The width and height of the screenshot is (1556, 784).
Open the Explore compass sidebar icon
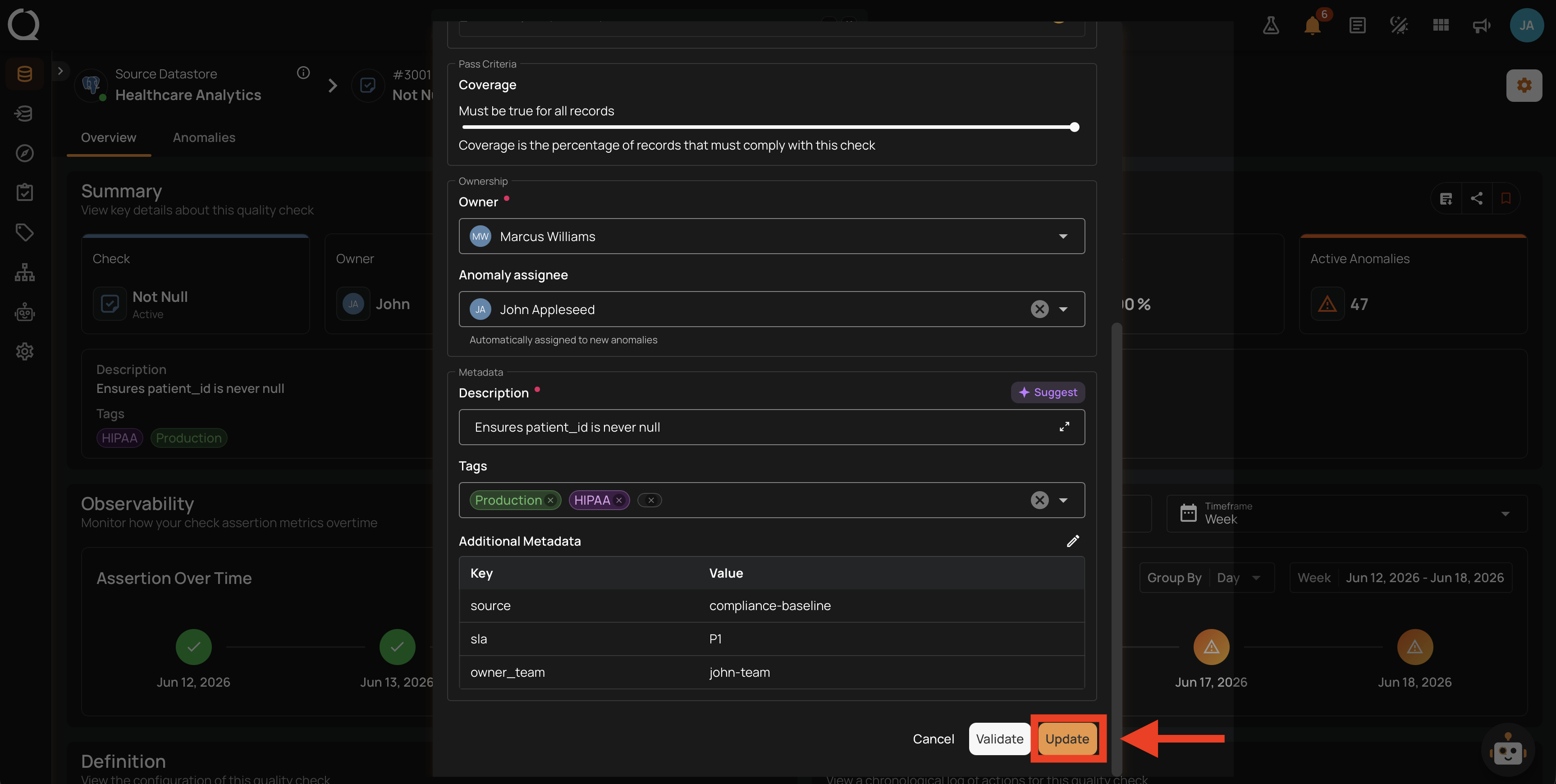tap(25, 153)
